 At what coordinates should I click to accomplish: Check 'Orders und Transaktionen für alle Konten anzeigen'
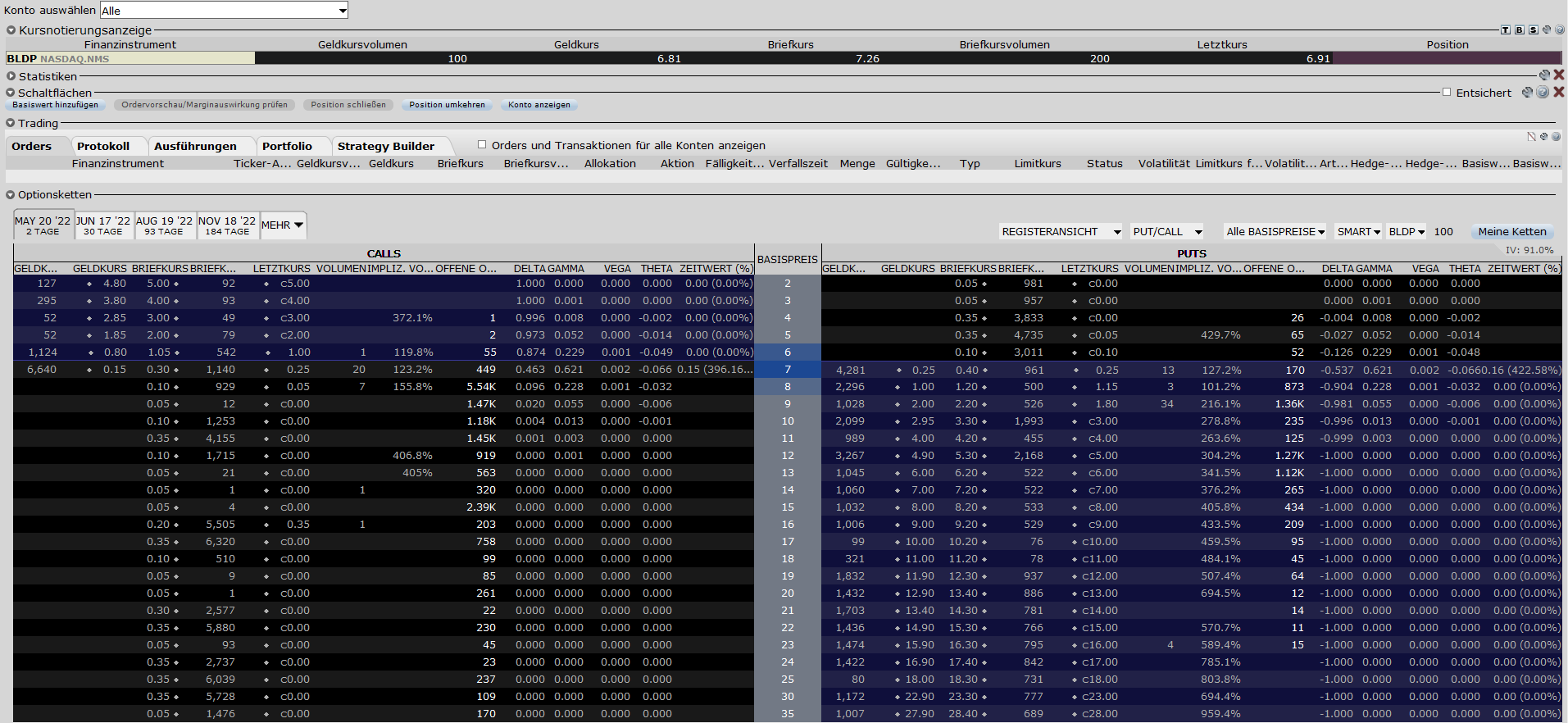click(482, 145)
